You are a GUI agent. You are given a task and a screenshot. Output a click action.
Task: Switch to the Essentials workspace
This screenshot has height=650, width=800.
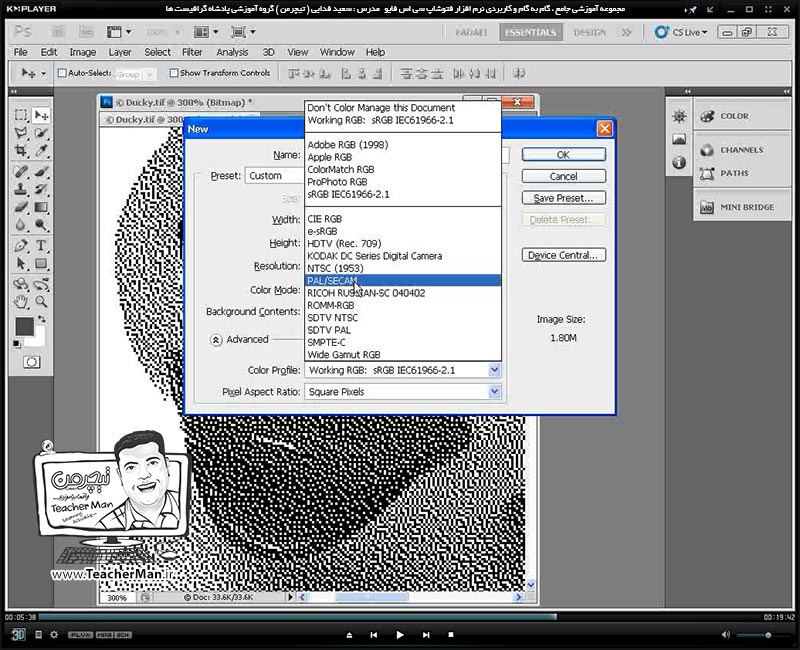click(x=531, y=32)
